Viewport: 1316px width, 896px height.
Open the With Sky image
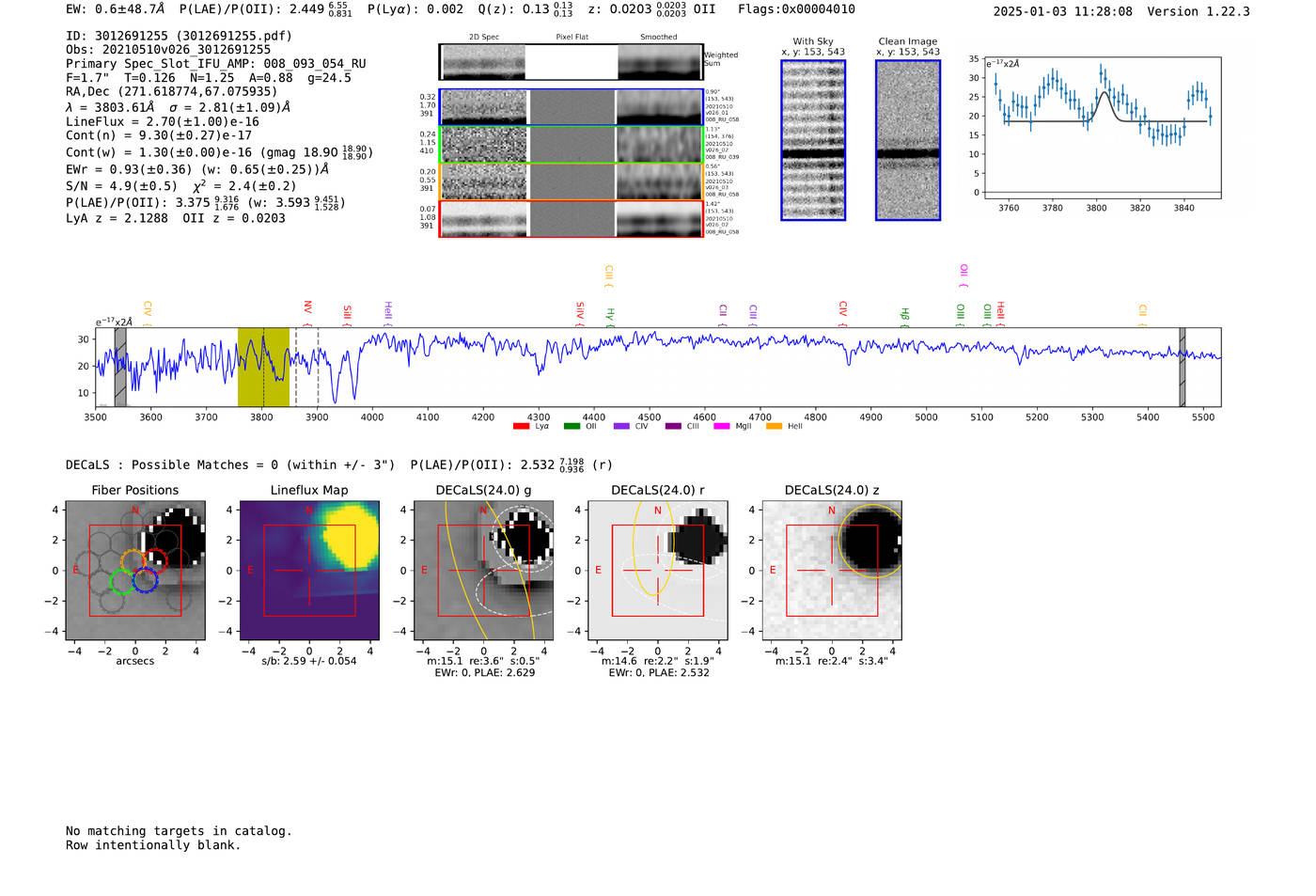813,140
